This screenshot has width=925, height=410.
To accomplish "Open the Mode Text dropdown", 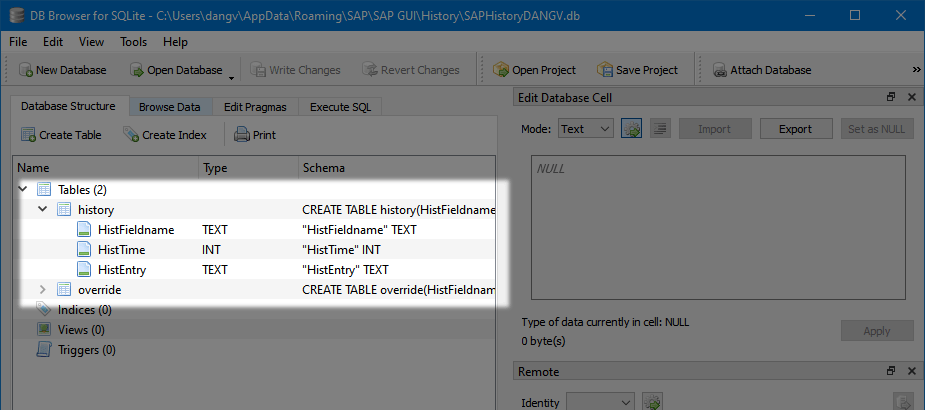I will click(585, 129).
